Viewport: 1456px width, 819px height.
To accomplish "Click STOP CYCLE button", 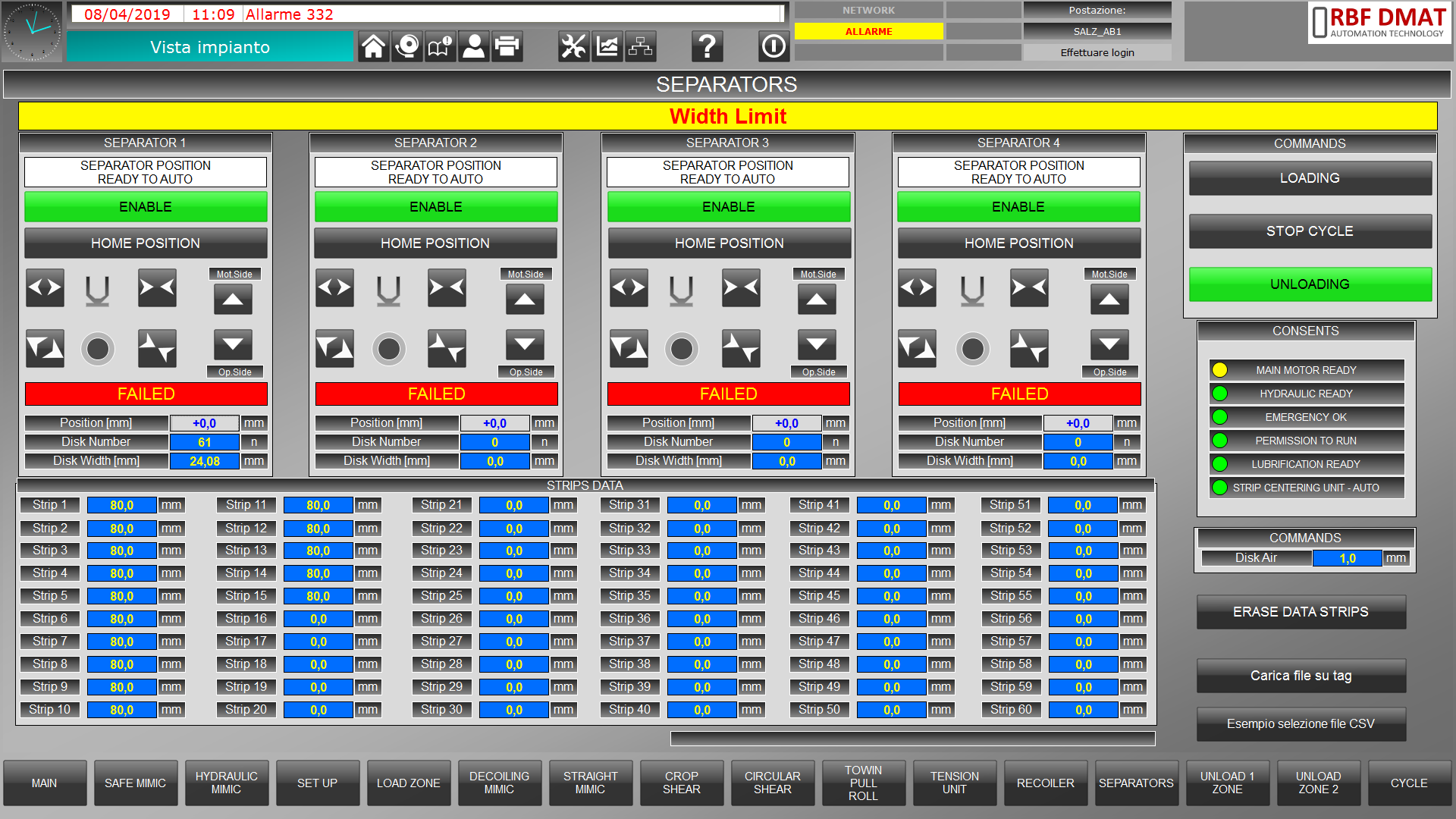I will [1310, 231].
